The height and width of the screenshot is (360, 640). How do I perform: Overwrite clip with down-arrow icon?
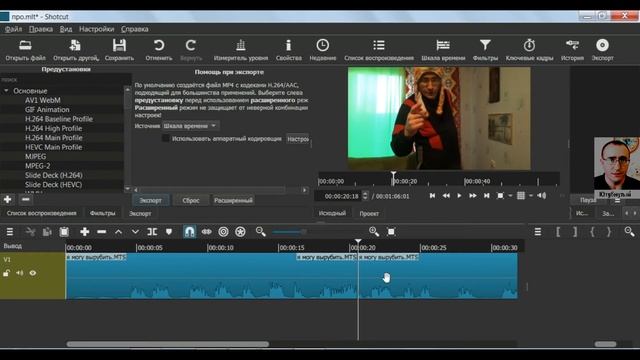[x=135, y=232]
